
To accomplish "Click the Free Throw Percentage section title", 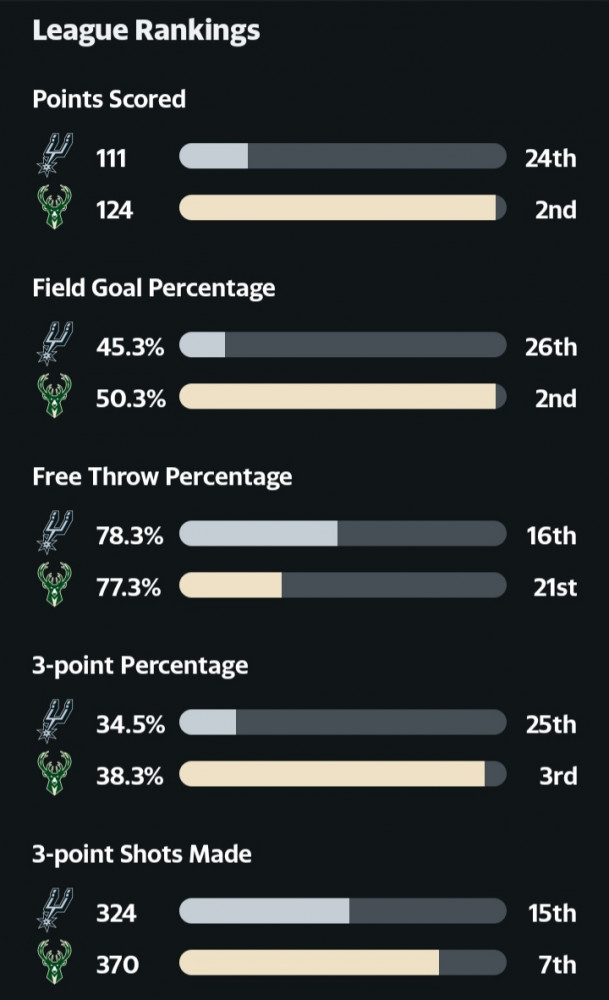I will (162, 477).
